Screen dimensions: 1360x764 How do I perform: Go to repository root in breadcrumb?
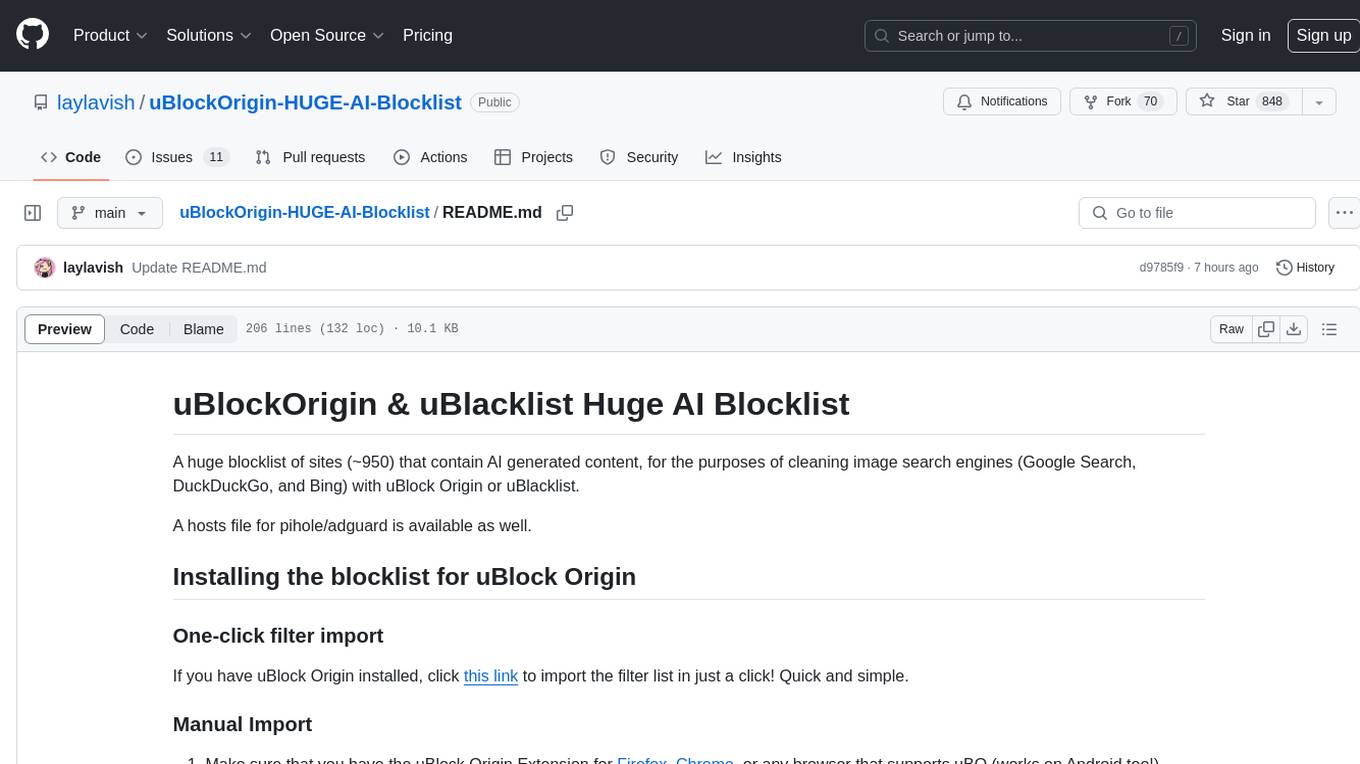click(x=304, y=213)
